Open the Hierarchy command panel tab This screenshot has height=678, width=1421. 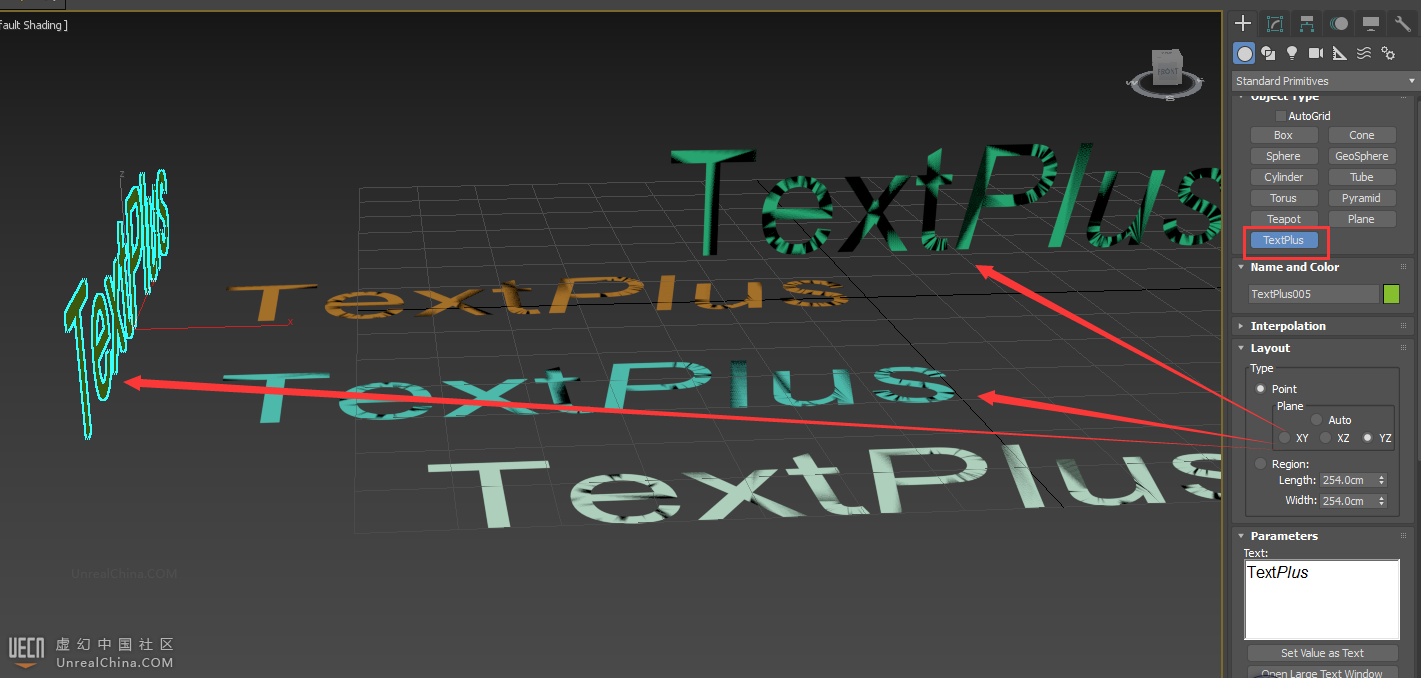point(1307,23)
